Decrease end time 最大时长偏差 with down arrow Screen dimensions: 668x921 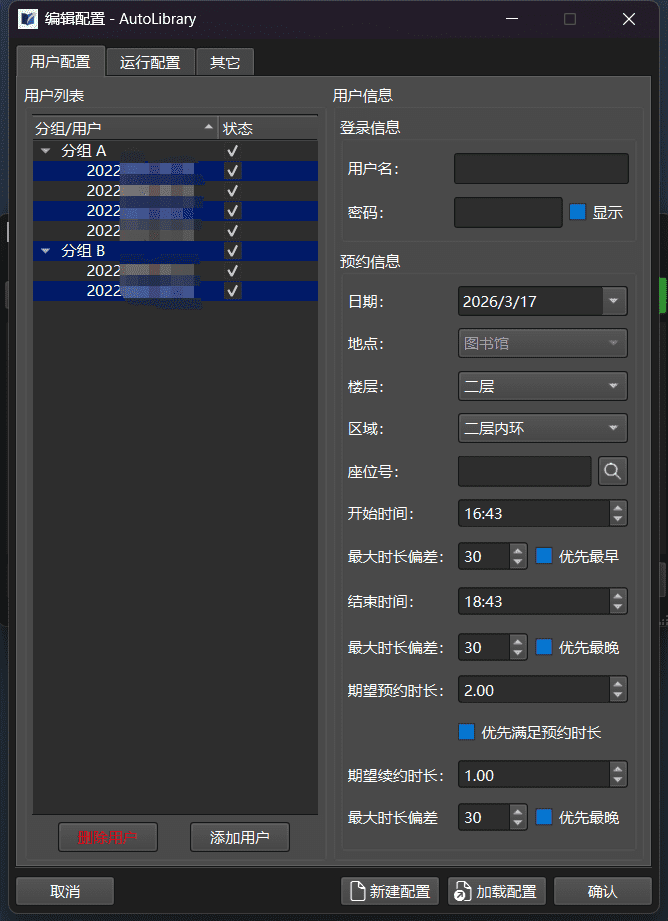518,654
